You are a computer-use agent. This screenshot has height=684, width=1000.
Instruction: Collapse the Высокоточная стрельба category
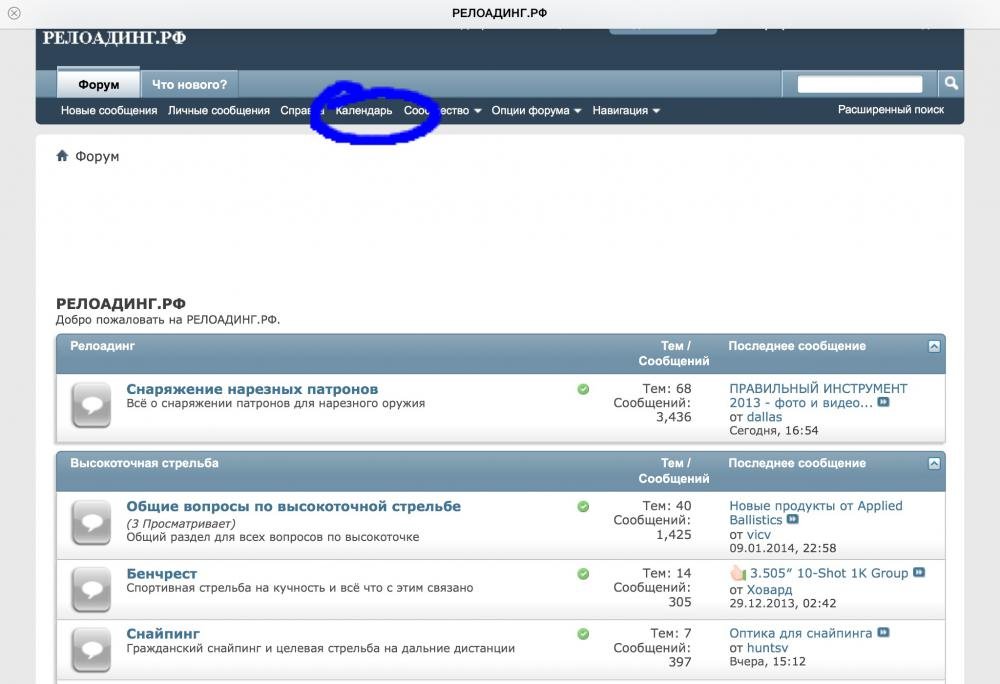coord(934,463)
